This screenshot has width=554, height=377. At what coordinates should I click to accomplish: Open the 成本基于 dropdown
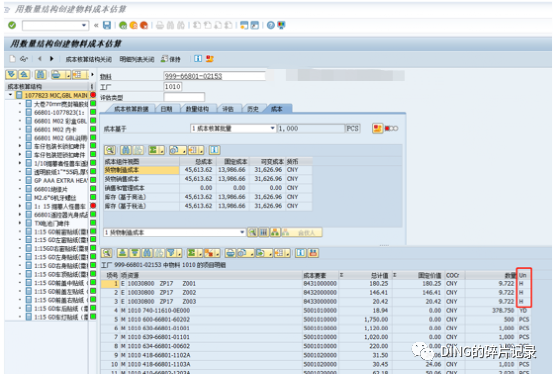(x=272, y=128)
